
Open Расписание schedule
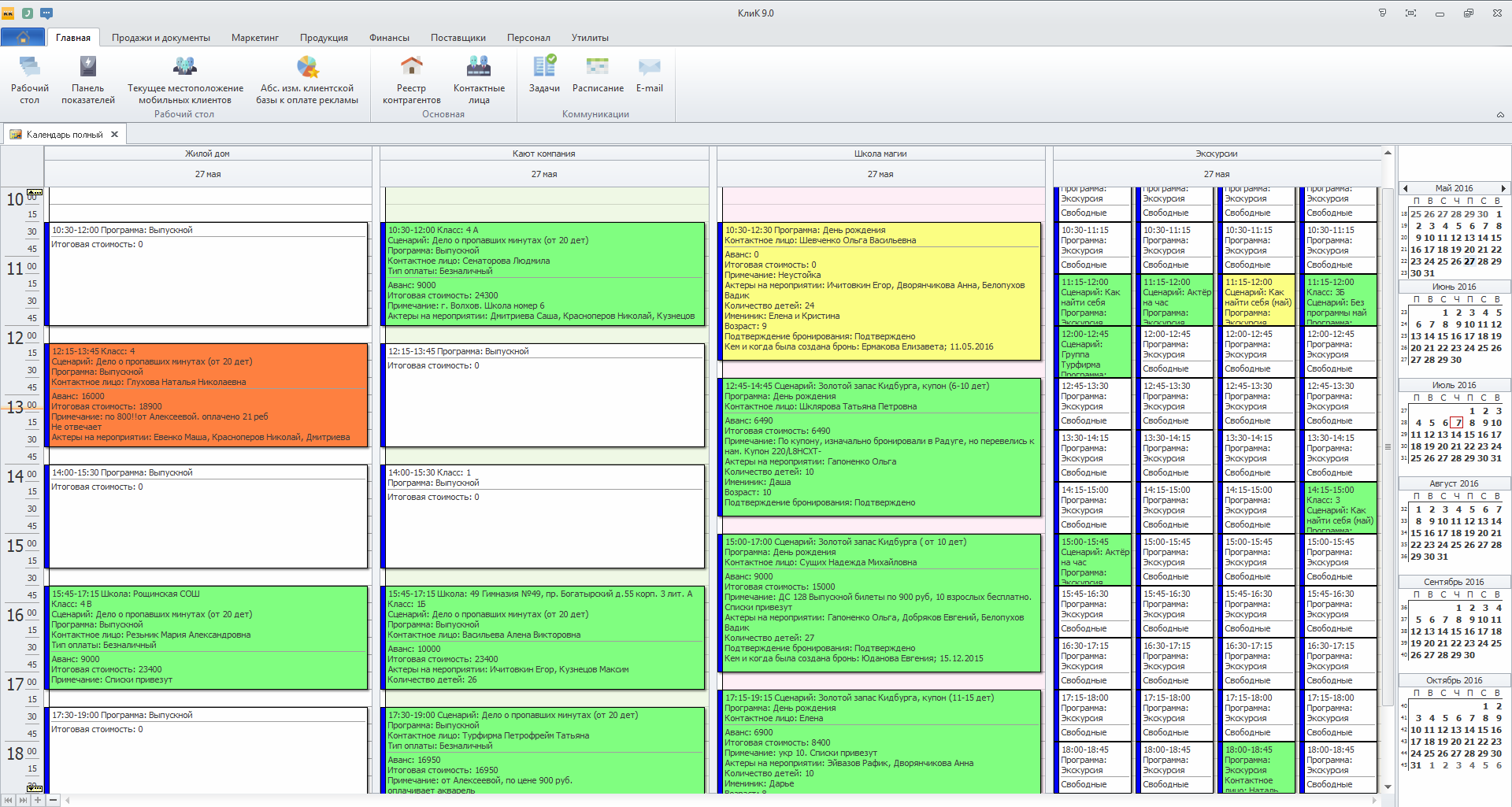(598, 74)
